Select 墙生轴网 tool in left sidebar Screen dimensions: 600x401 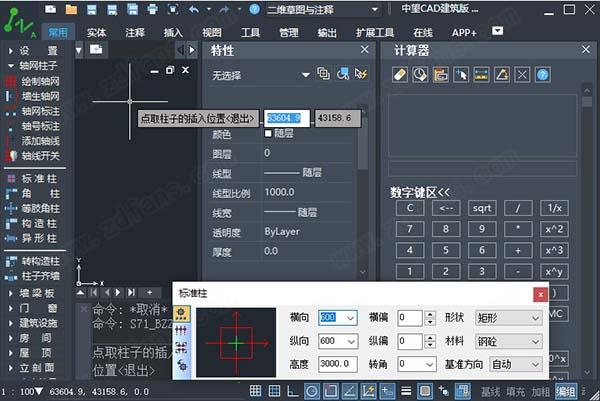[33, 96]
